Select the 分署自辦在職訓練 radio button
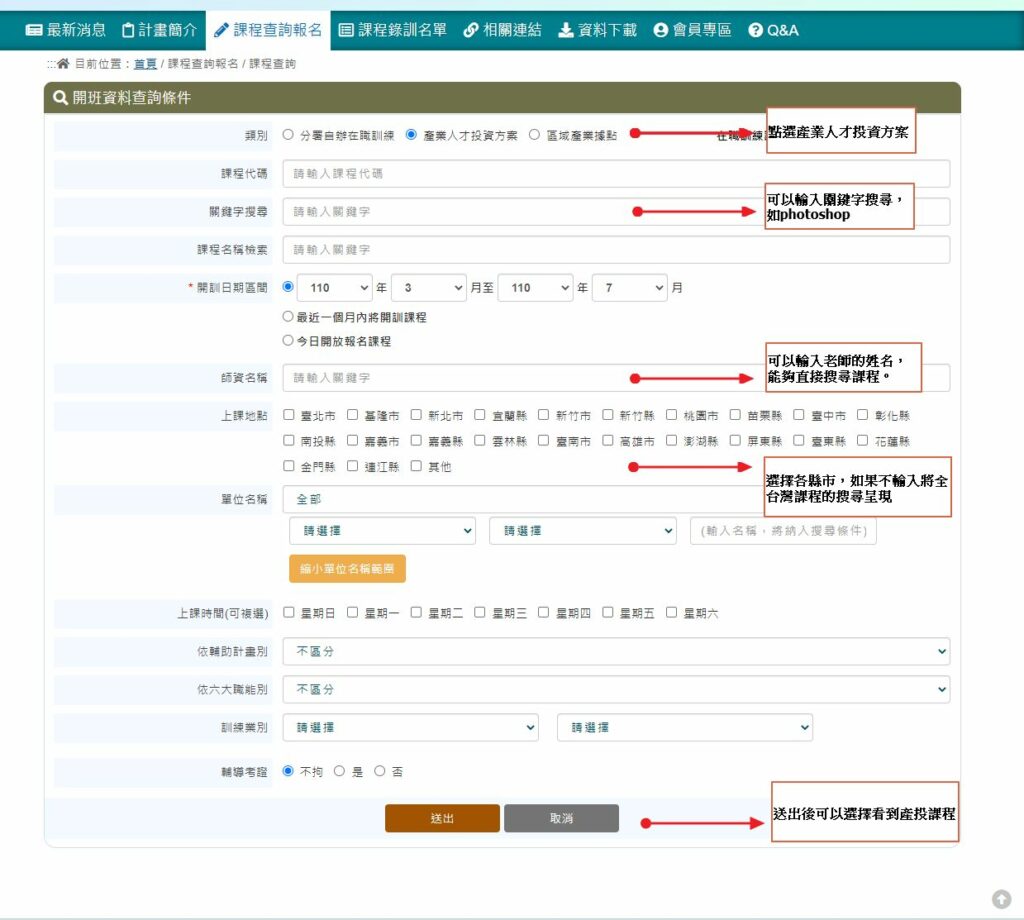1024x920 pixels. click(x=289, y=135)
